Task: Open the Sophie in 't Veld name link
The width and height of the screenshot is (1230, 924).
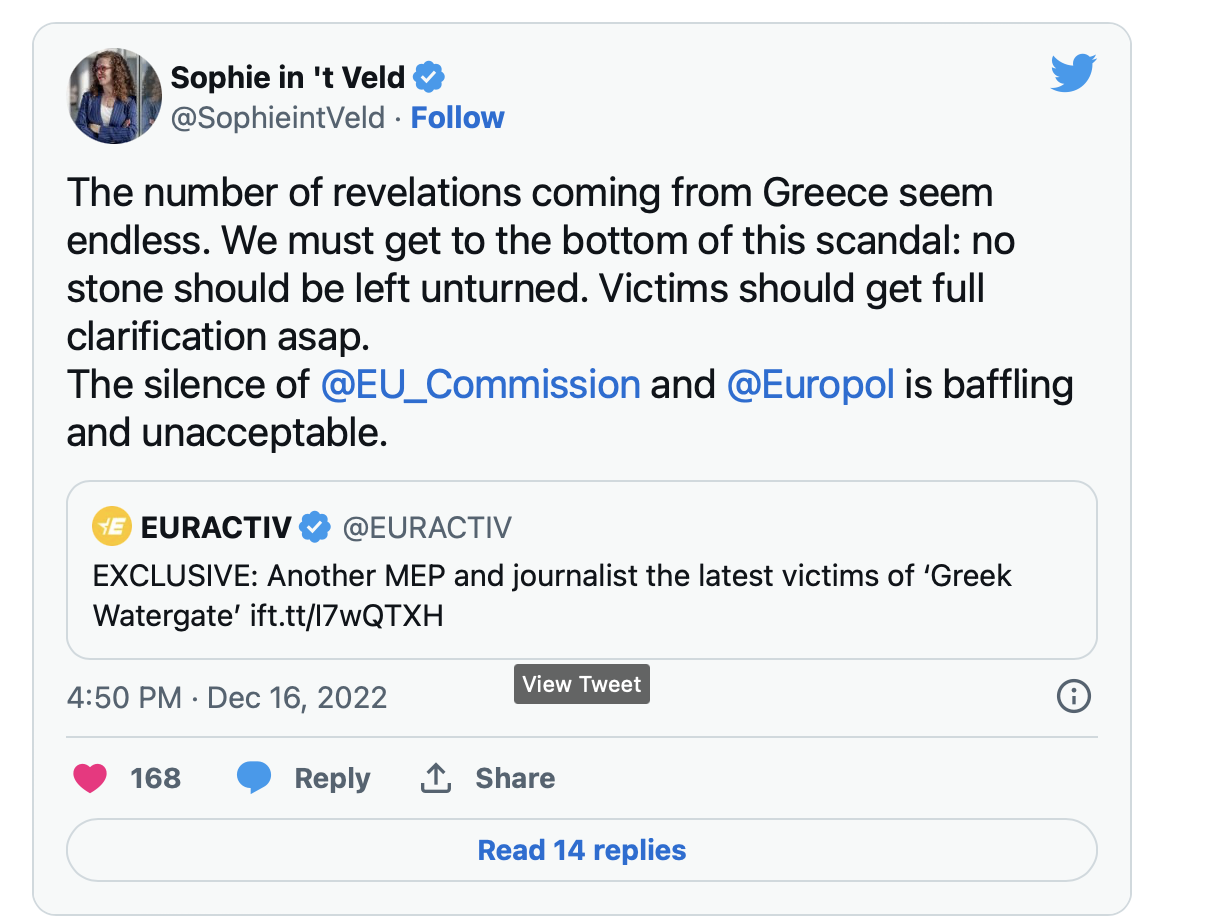Action: pos(288,76)
